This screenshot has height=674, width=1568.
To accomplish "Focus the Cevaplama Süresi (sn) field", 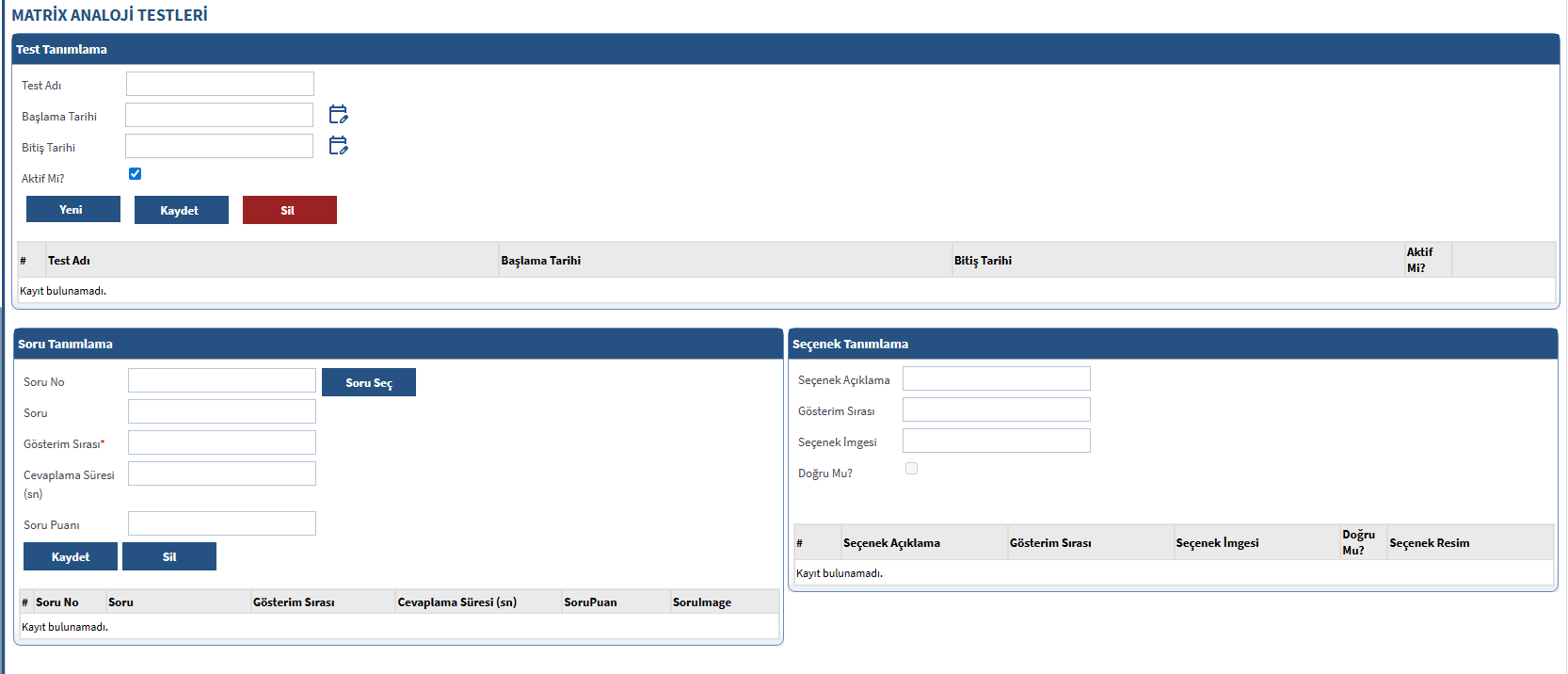I will point(222,474).
